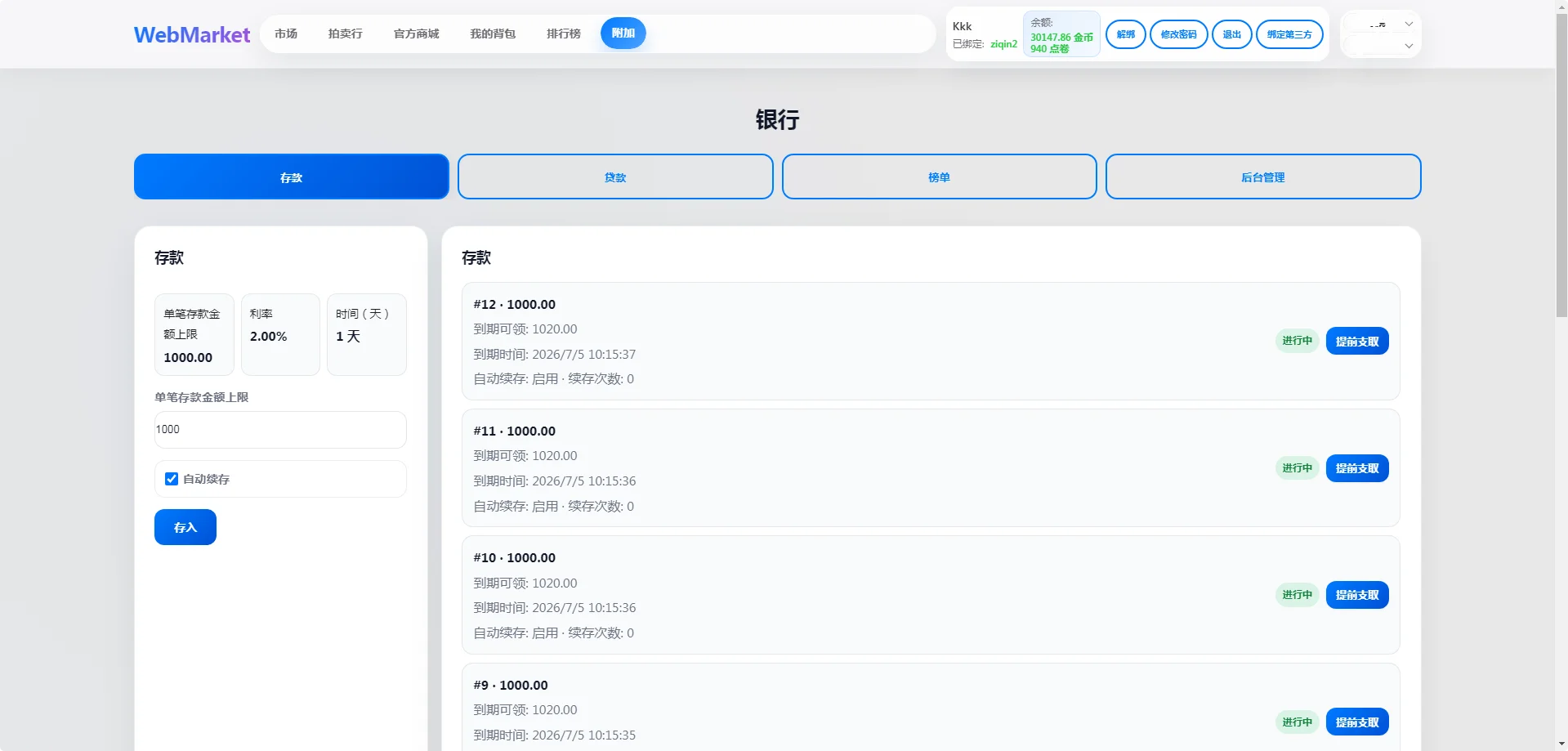The height and width of the screenshot is (751, 1568).
Task: Expand the lower dropdown in the header
Action: (x=1381, y=46)
